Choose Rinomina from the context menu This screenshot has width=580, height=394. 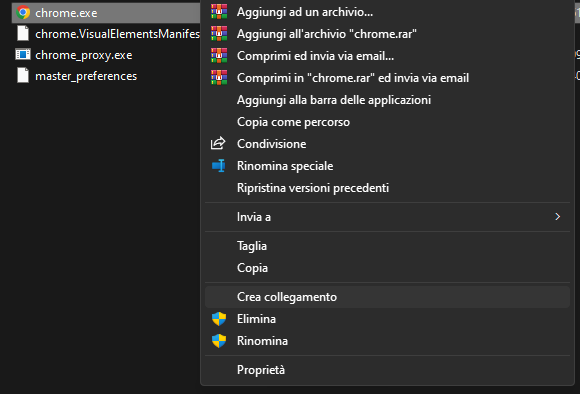(x=387, y=341)
